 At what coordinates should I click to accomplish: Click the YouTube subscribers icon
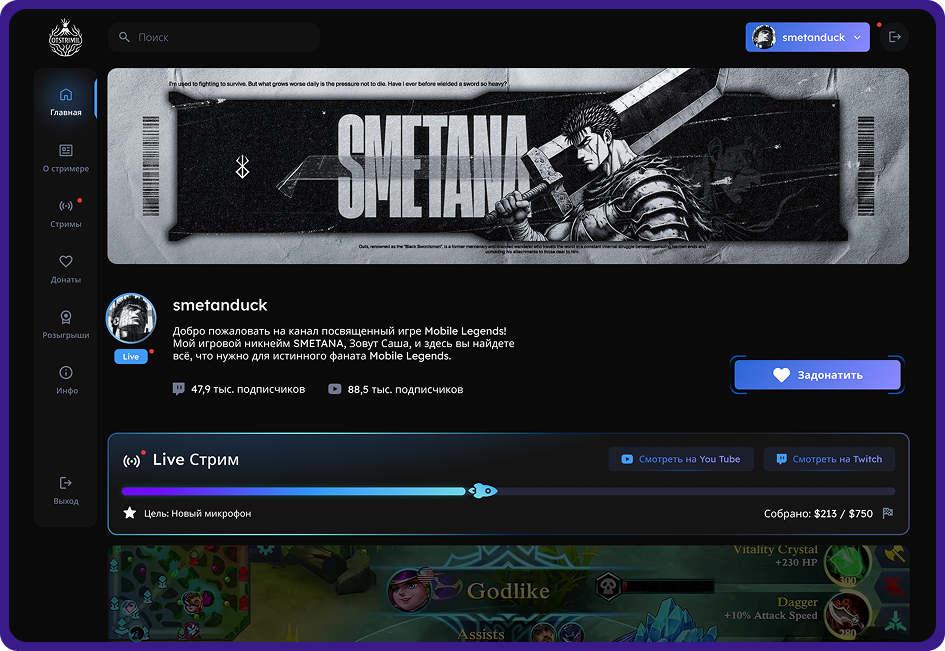(334, 389)
